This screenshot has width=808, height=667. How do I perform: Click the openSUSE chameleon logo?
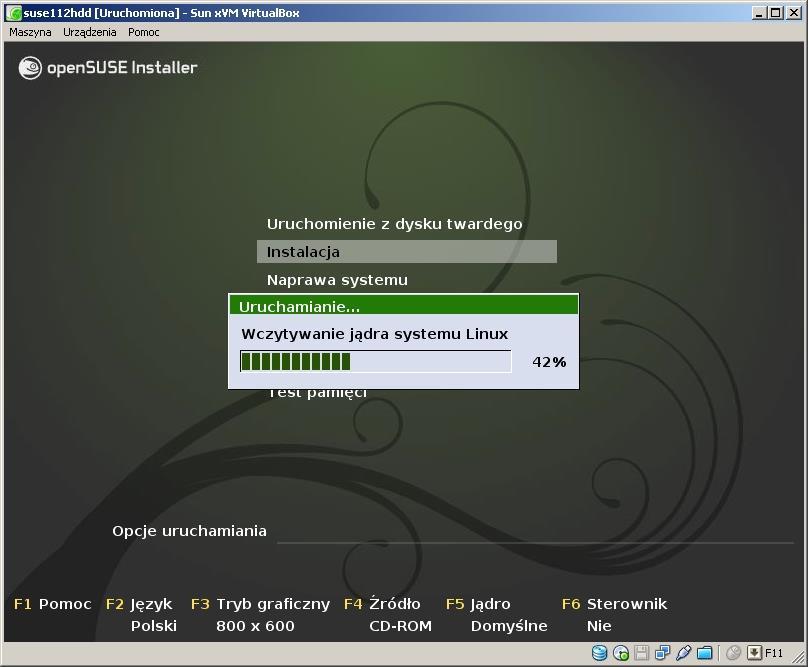[x=30, y=68]
